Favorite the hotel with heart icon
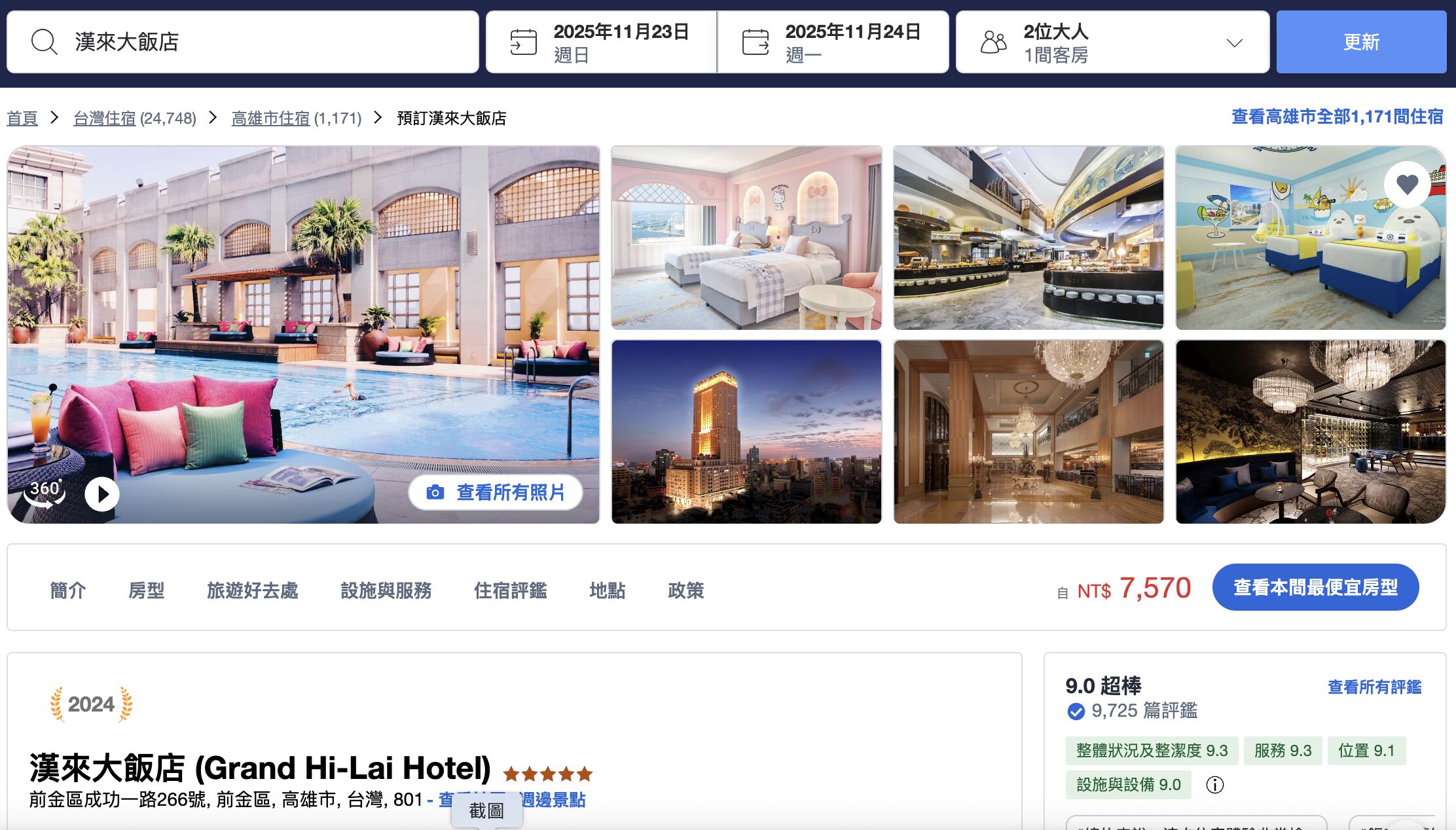The height and width of the screenshot is (830, 1456). 1407,184
